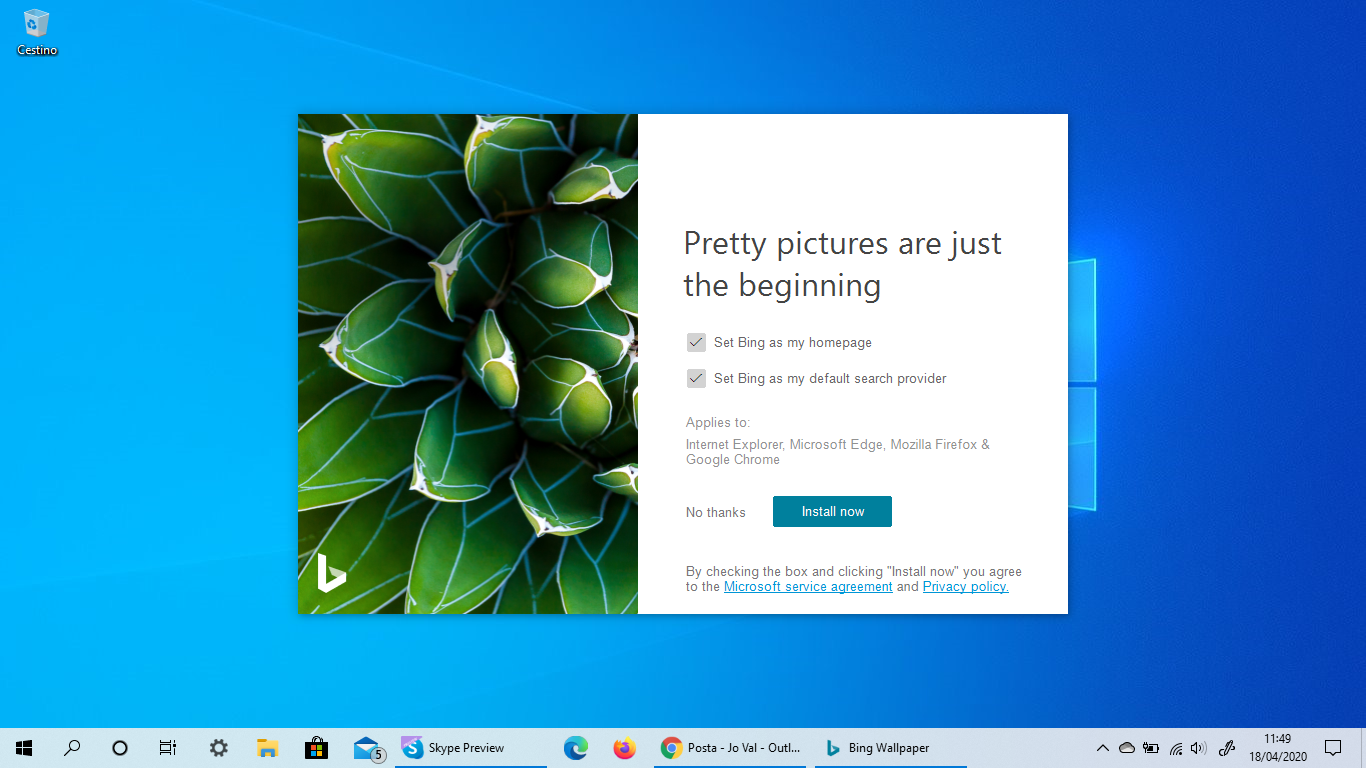Image resolution: width=1366 pixels, height=768 pixels.
Task: Check battery status tray icon
Action: coord(1151,748)
